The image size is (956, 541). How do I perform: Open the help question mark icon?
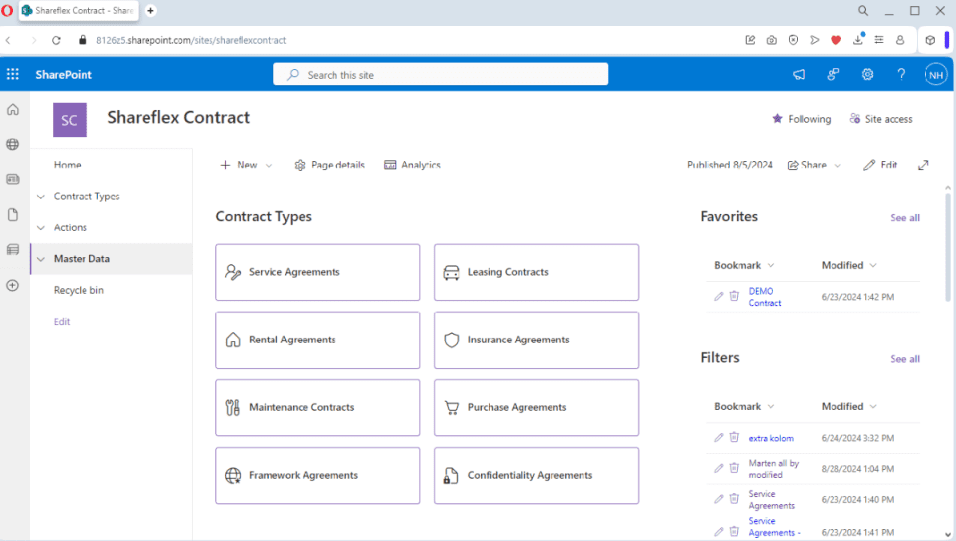click(x=901, y=74)
